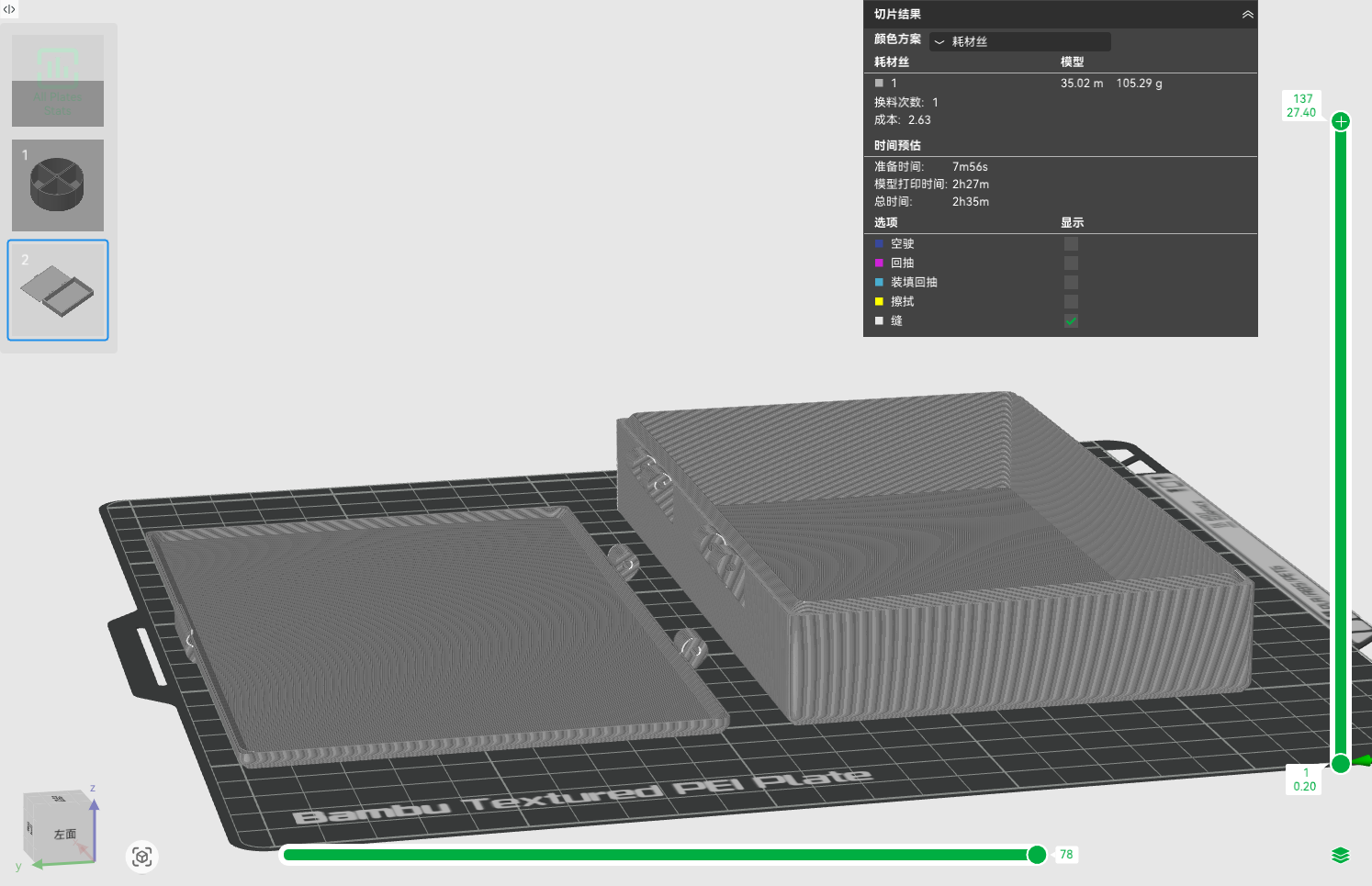Screen dimensions: 1372x886
Task: Click the top layer label 137 / 27.40
Action: point(1302,106)
